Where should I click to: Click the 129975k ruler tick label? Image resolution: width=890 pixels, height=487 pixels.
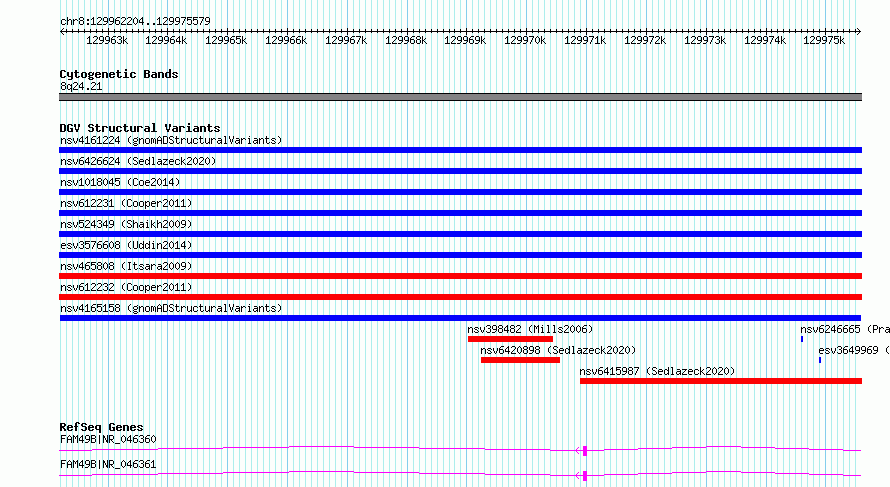[824, 40]
